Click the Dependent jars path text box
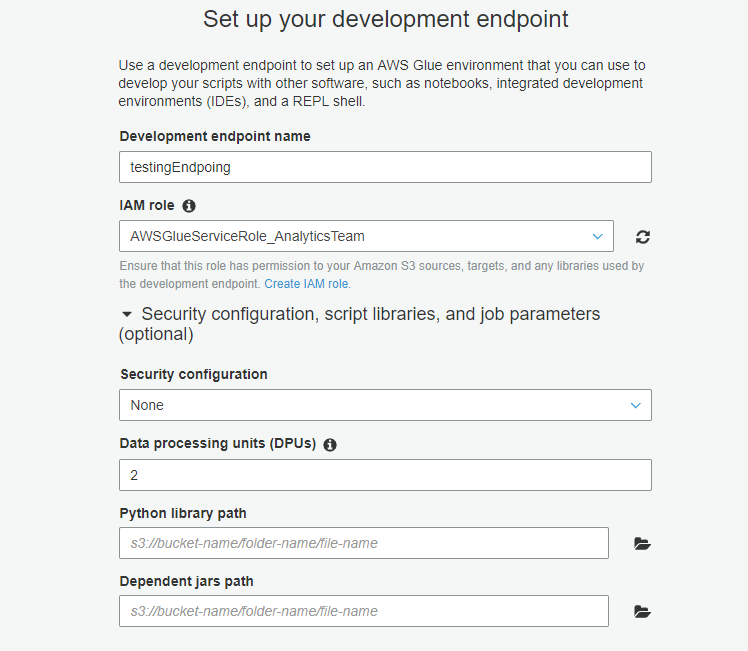This screenshot has width=748, height=651. point(363,611)
